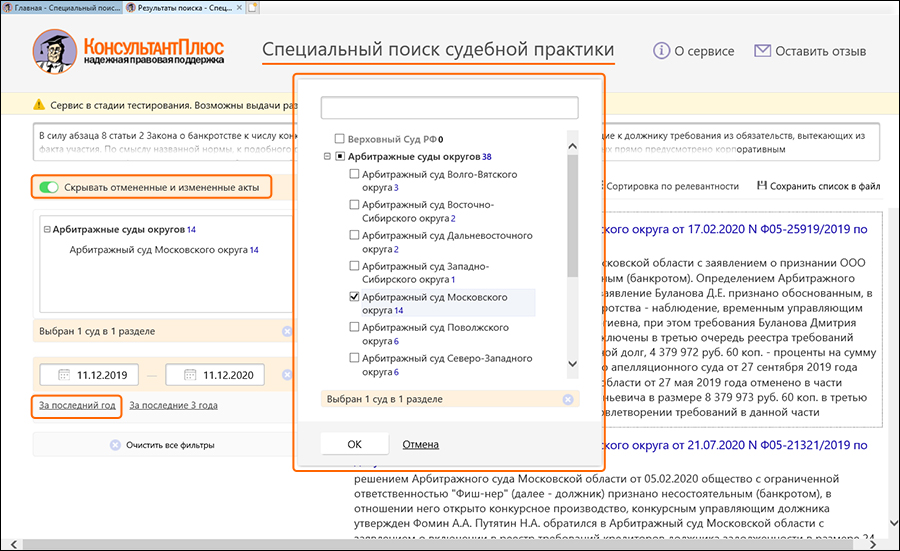Image resolution: width=900 pixels, height=551 pixels.
Task: Clear court selection with X icon in dialog
Action: (568, 400)
